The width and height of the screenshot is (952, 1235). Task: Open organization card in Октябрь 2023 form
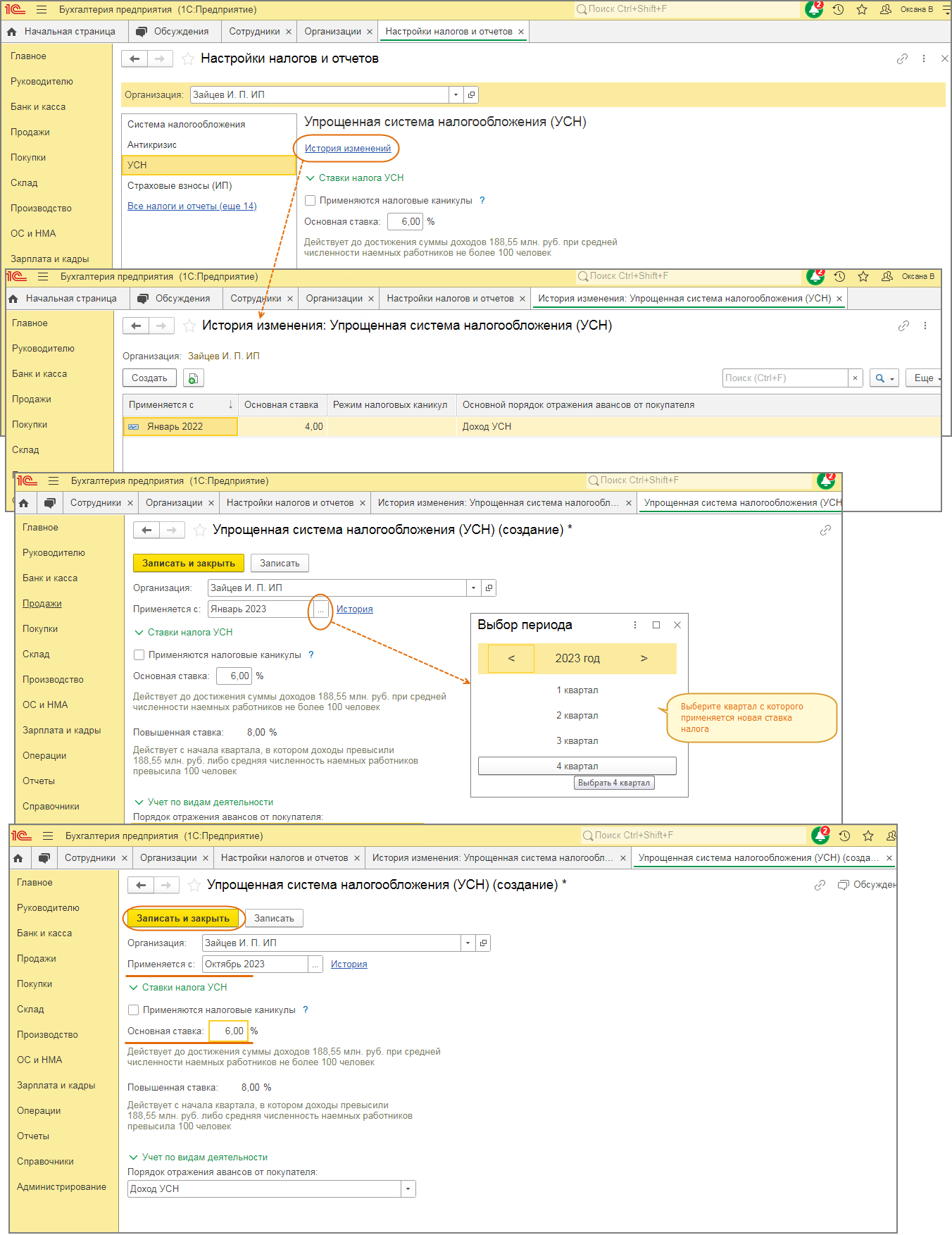point(483,943)
